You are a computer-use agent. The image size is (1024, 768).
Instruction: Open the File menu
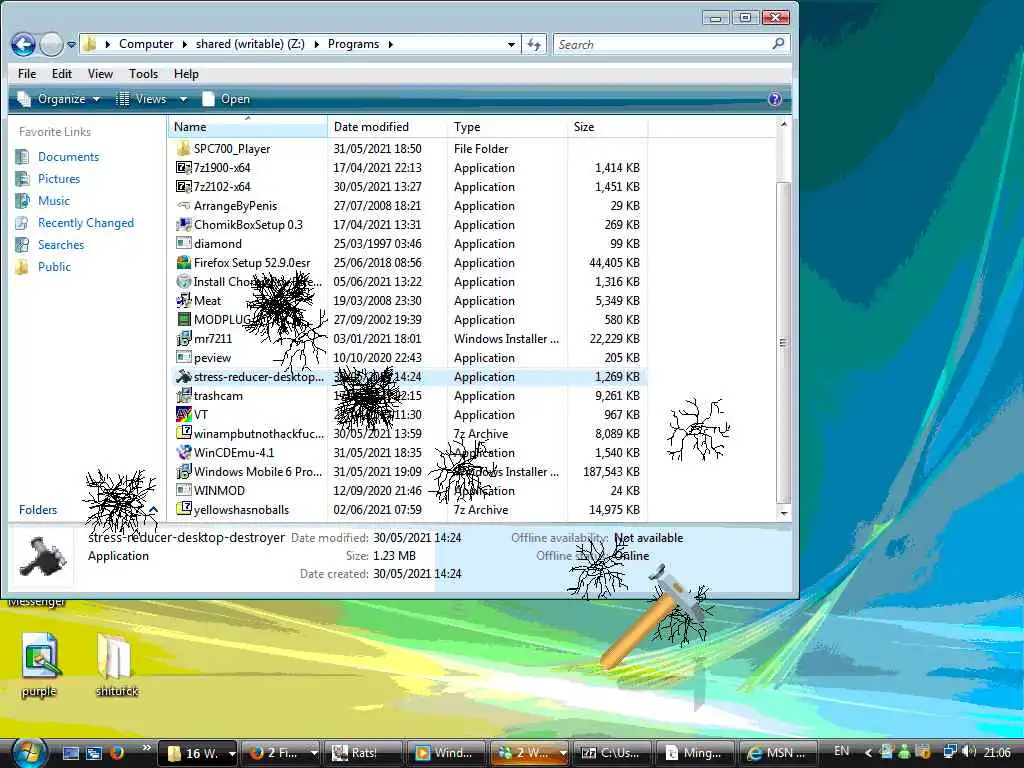27,74
